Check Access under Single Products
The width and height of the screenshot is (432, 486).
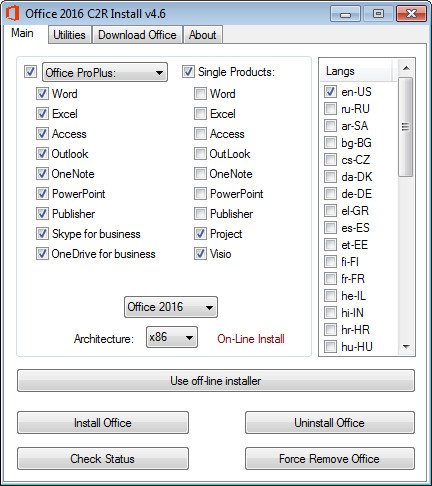tap(200, 134)
